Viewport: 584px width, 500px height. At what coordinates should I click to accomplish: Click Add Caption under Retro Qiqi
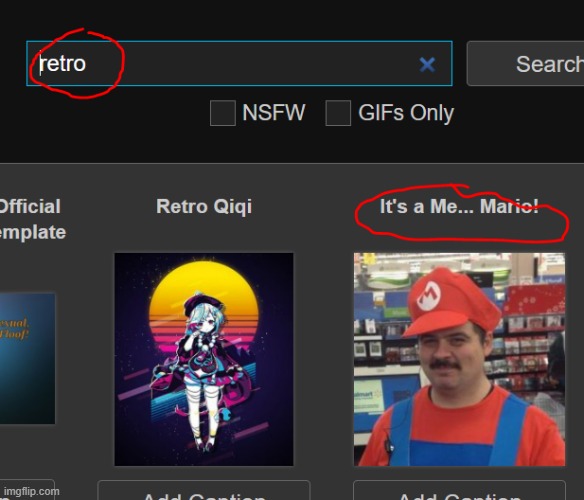[204, 491]
